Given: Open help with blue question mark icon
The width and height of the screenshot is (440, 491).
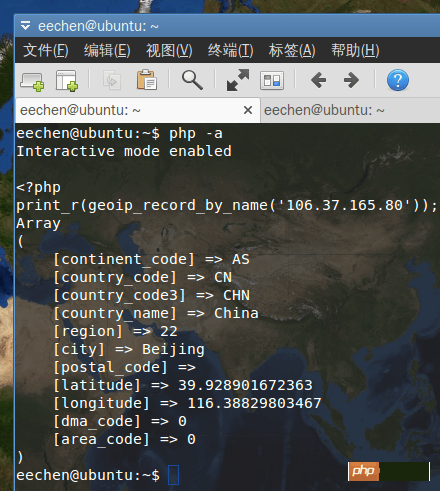Looking at the screenshot, I should pyautogui.click(x=398, y=80).
